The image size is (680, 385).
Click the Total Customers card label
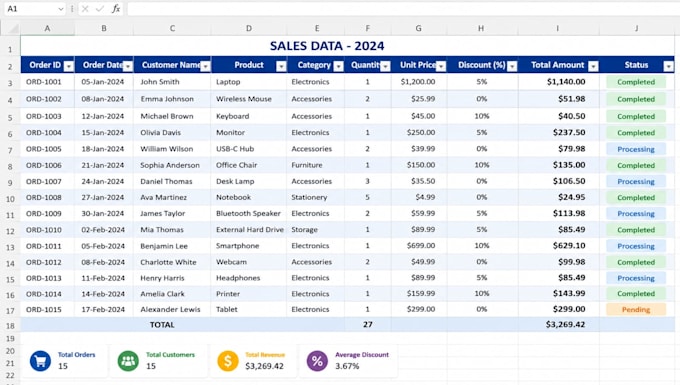170,355
